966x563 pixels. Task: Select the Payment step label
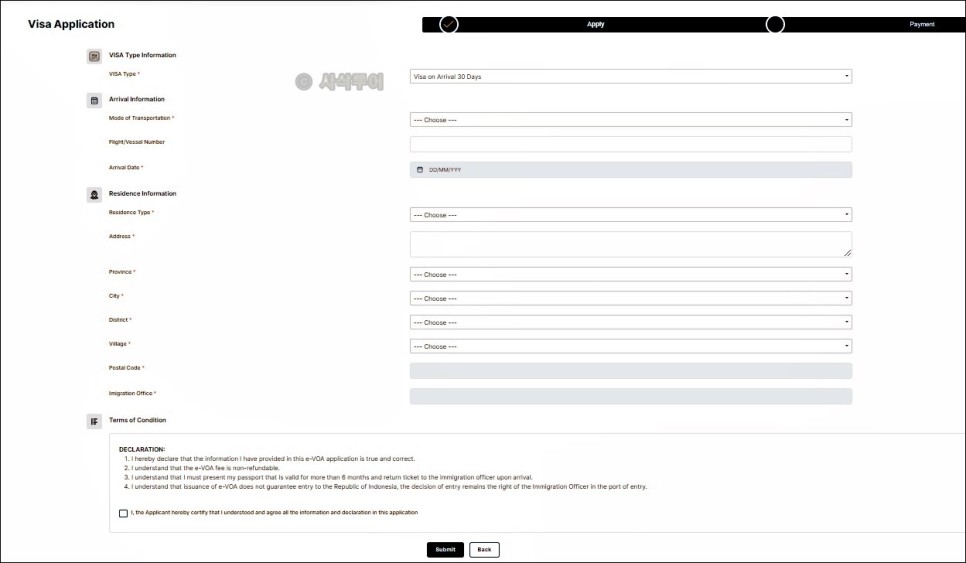tap(922, 25)
